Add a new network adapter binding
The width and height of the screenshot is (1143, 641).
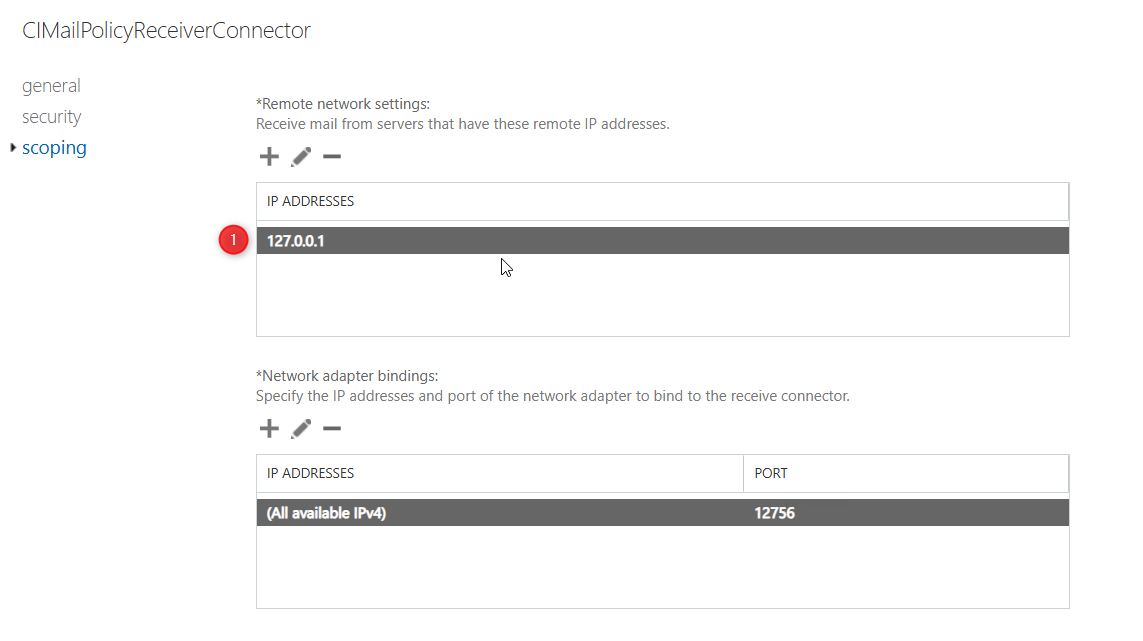click(269, 429)
